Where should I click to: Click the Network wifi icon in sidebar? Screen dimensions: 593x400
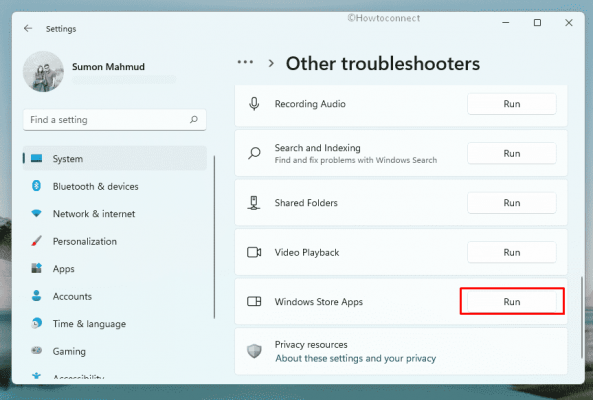click(x=36, y=214)
